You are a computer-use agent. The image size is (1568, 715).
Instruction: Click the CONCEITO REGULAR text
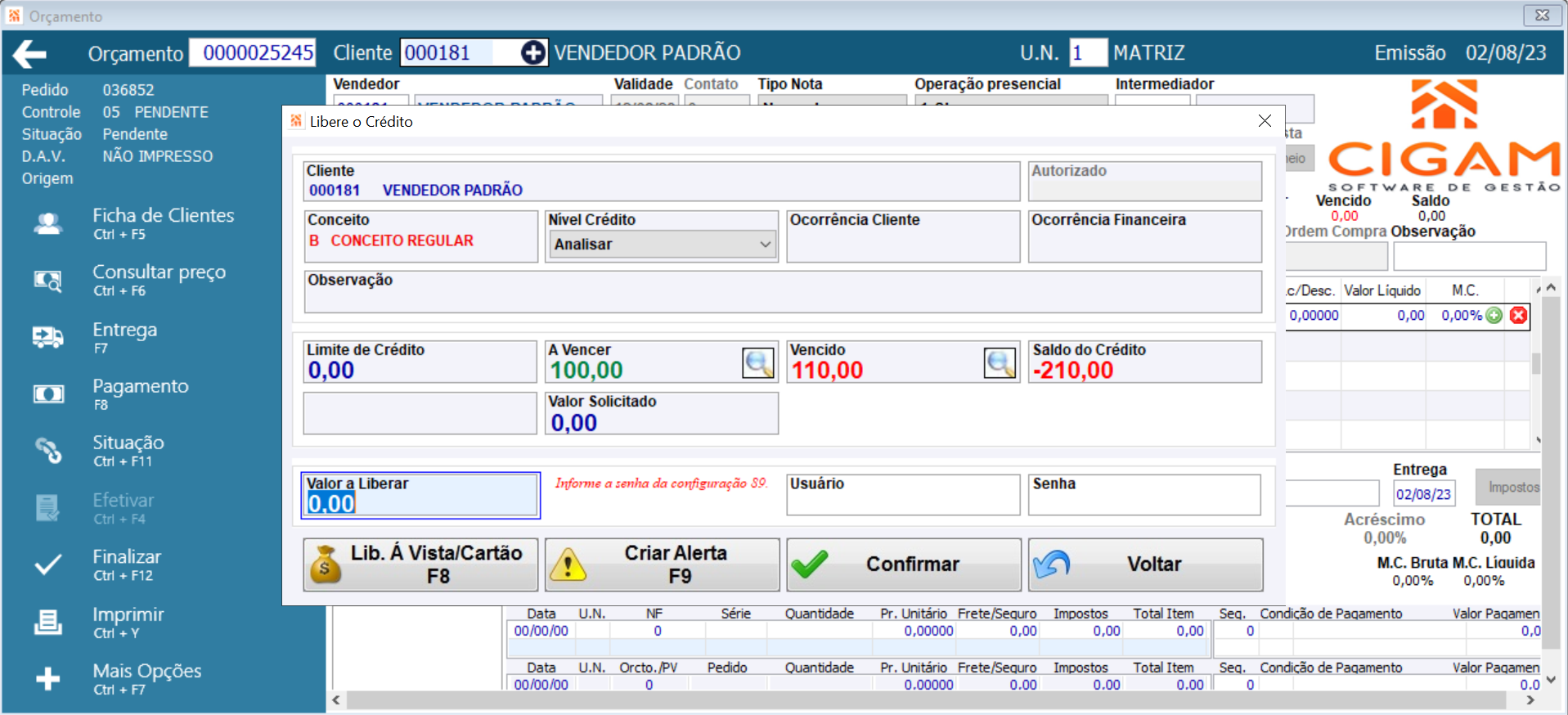pos(402,241)
